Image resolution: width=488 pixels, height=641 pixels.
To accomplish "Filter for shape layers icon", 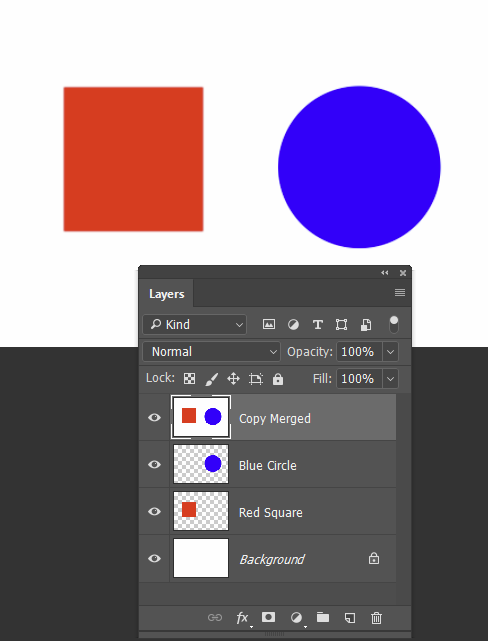I will pyautogui.click(x=341, y=325).
